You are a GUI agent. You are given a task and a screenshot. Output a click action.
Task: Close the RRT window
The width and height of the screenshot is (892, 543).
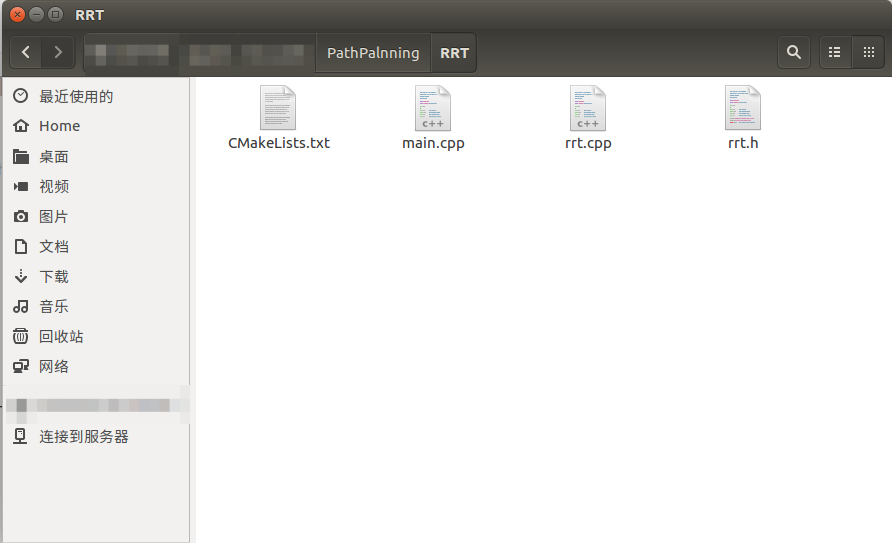point(18,15)
